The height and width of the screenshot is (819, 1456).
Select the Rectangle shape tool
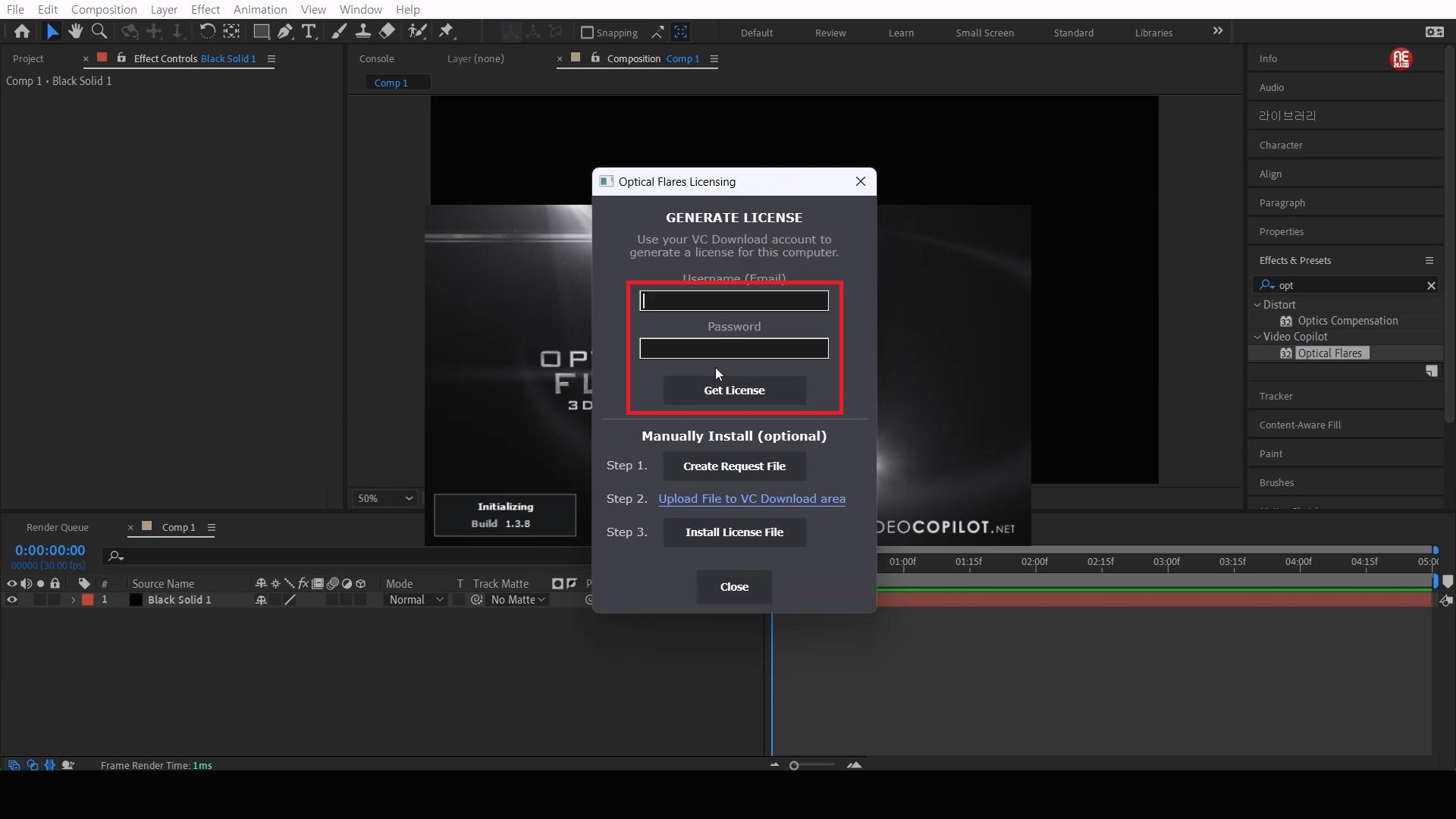click(x=261, y=31)
